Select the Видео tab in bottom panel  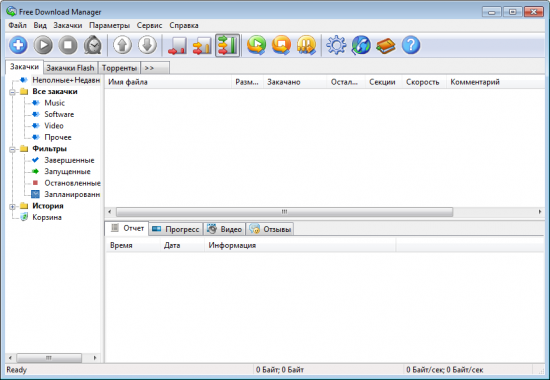(x=224, y=229)
